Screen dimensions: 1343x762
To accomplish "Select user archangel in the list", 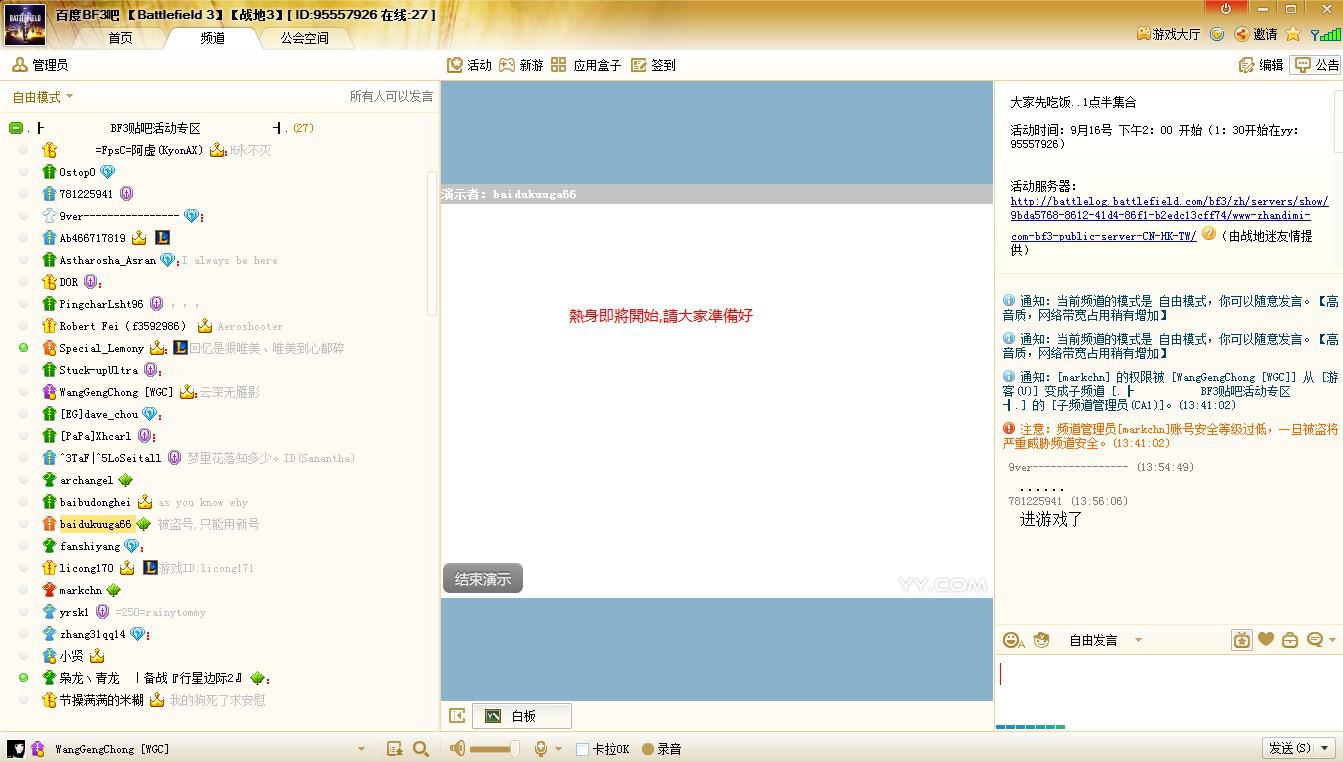I will [86, 480].
